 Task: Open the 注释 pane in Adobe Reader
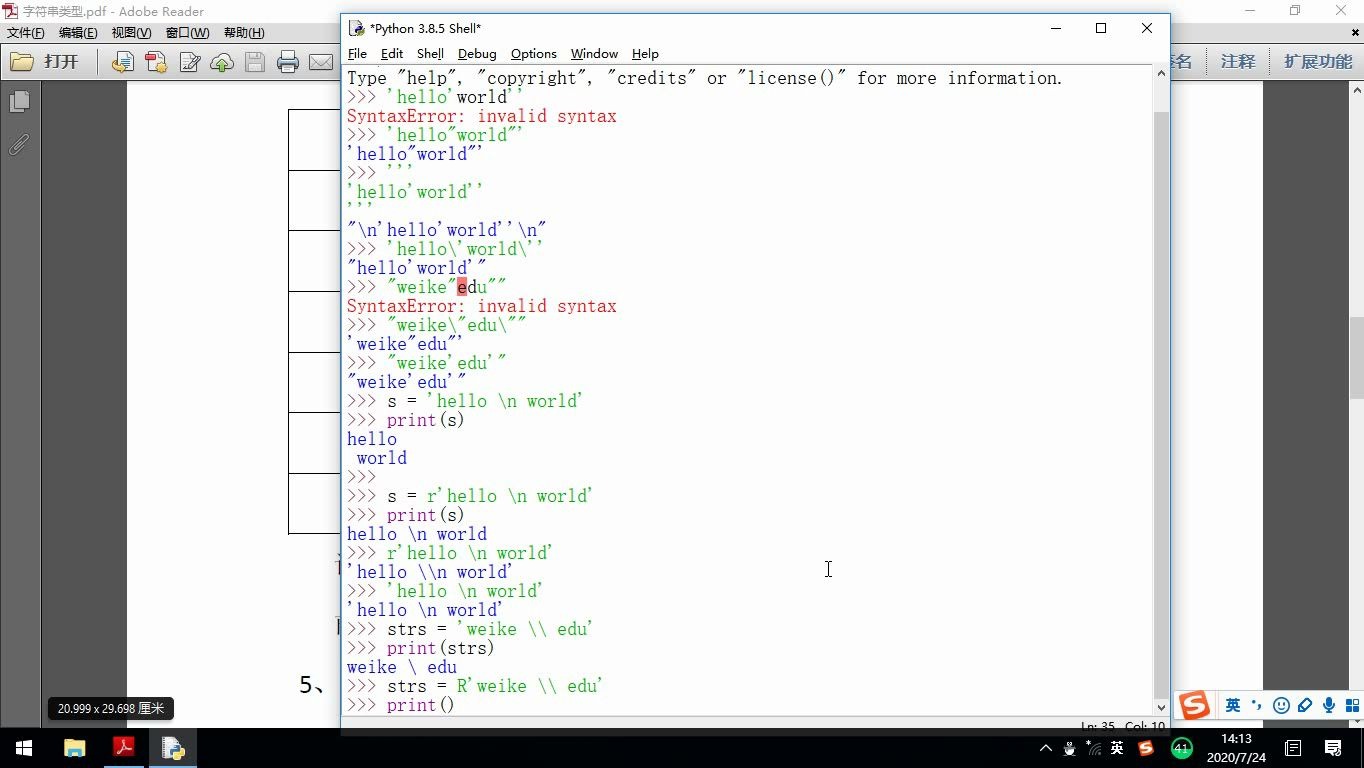[1237, 62]
